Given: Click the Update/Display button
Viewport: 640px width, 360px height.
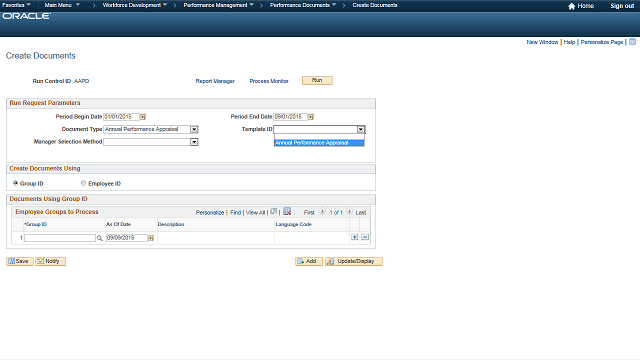Looking at the screenshot, I should tap(354, 261).
